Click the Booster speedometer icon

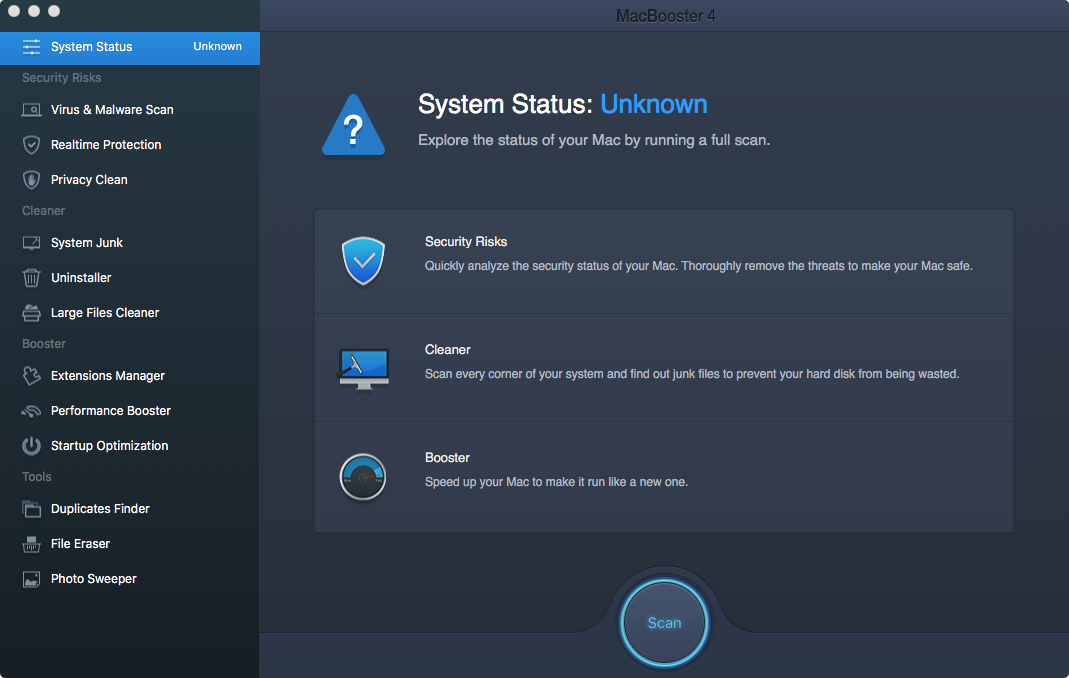[363, 477]
